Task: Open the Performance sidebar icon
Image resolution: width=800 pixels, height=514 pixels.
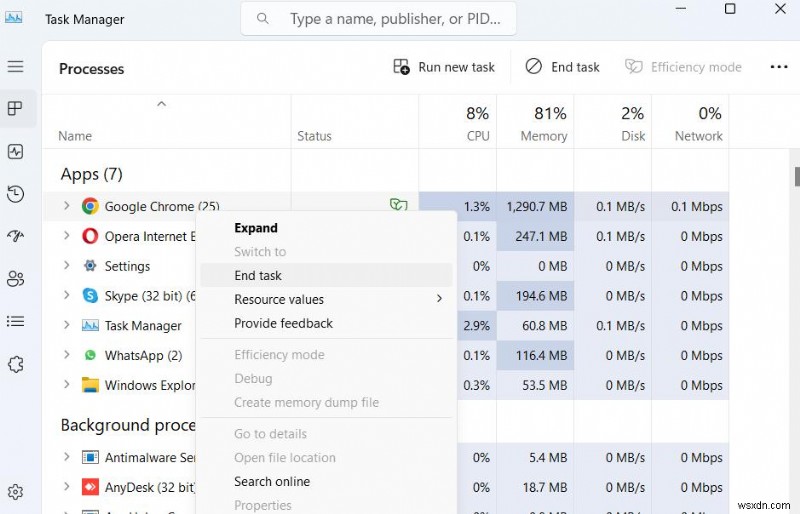Action: tap(15, 152)
